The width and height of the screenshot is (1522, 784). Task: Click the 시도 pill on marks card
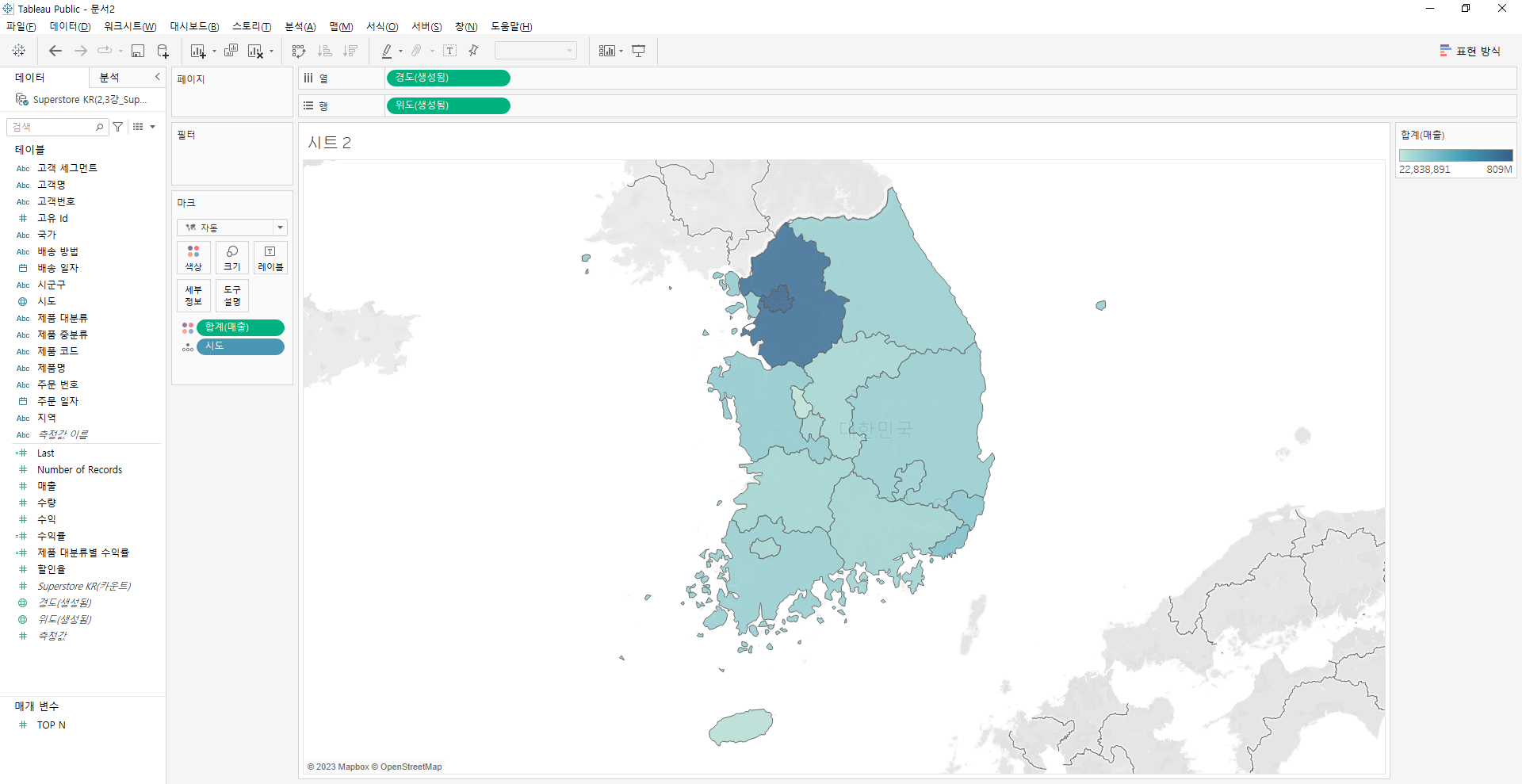(x=240, y=346)
